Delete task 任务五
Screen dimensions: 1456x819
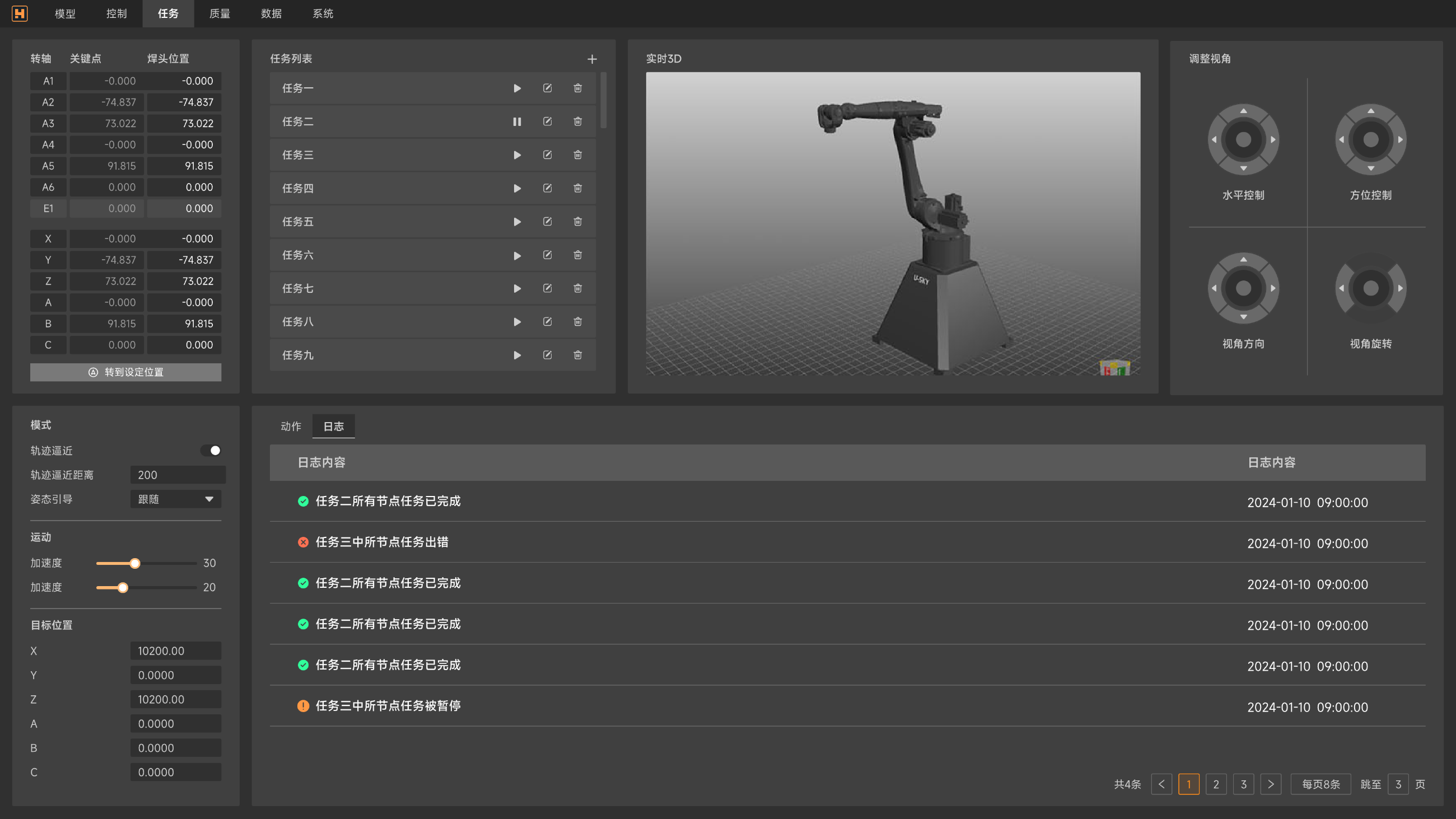tap(578, 222)
